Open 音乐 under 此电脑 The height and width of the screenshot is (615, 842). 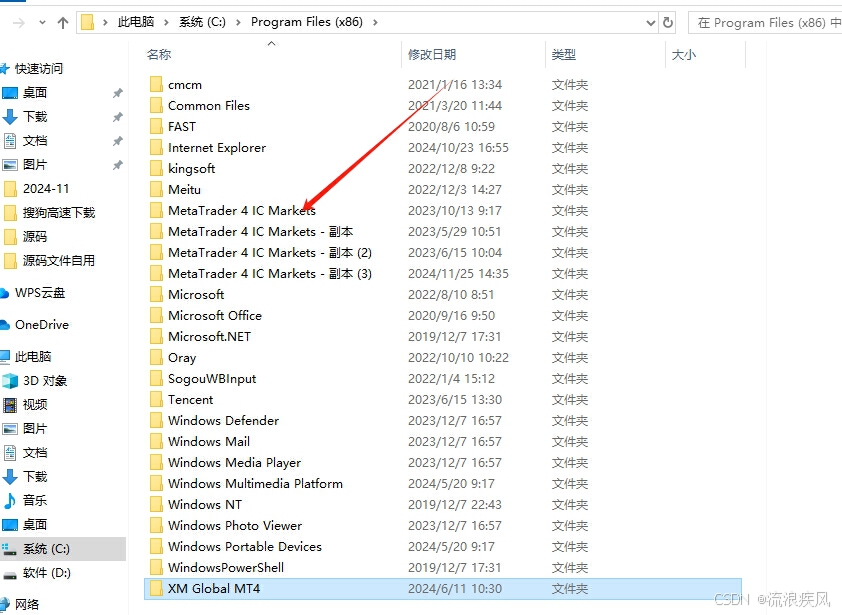point(35,501)
